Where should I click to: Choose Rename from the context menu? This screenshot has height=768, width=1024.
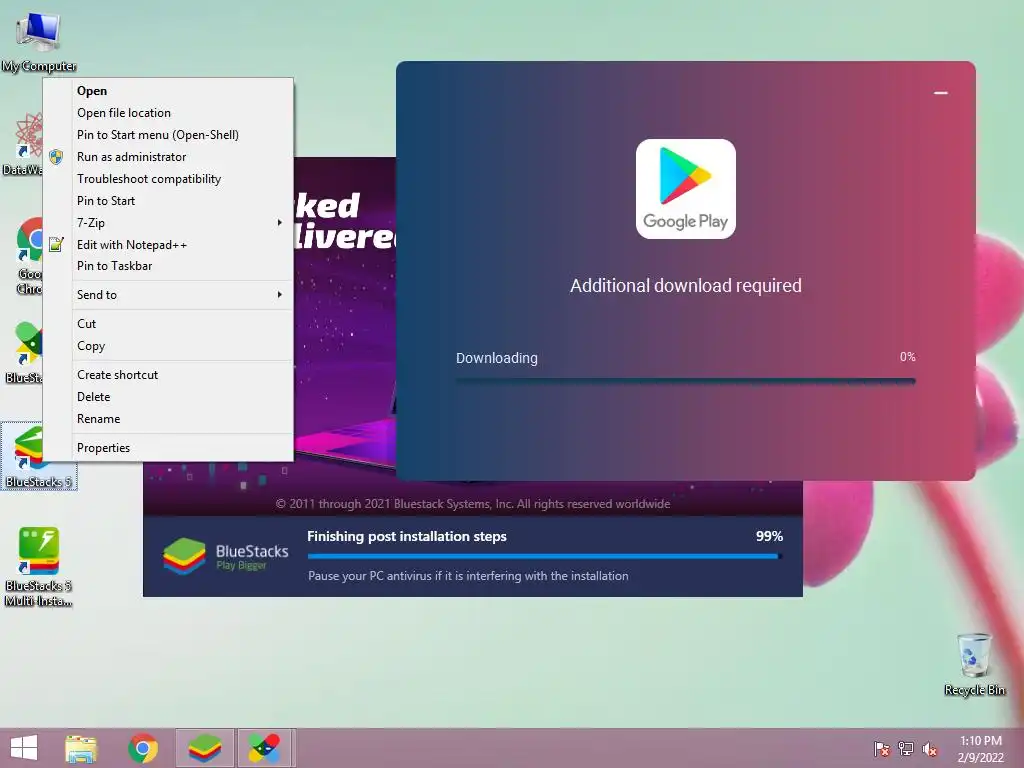tap(168, 419)
